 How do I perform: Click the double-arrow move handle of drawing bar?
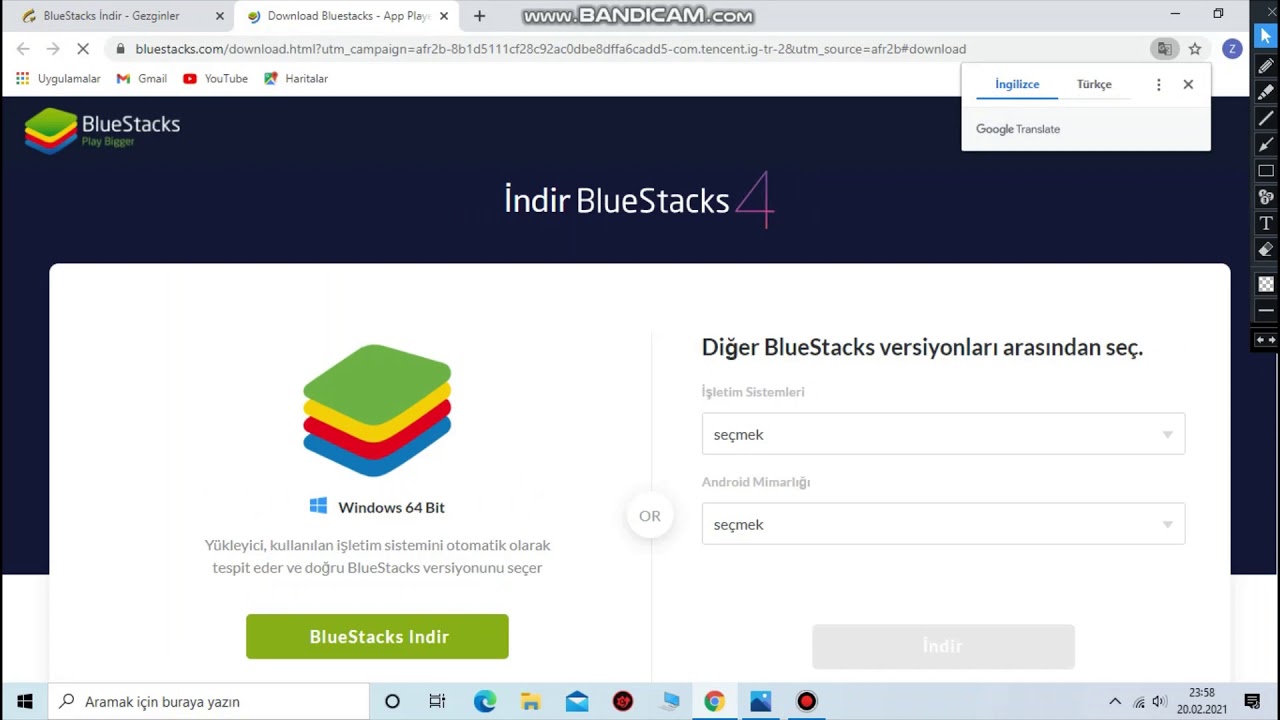1266,340
